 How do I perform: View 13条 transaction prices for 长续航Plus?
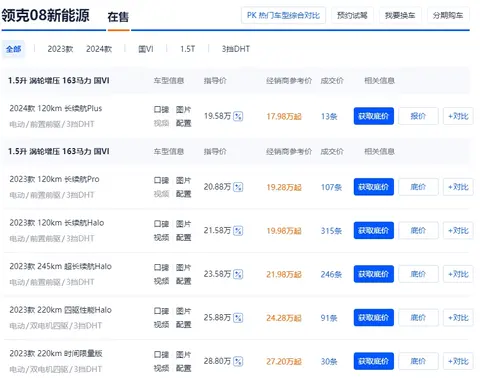(329, 116)
